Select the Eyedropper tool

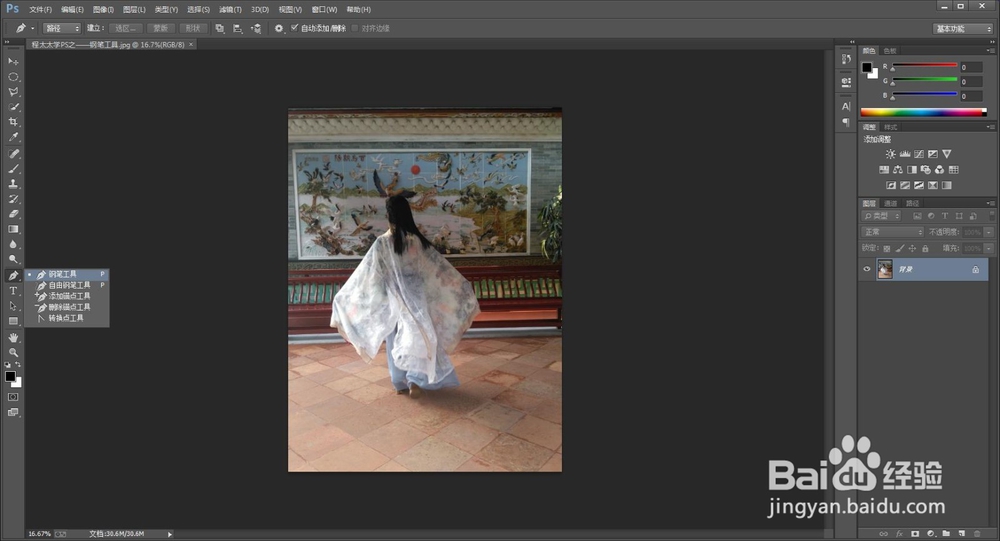pyautogui.click(x=13, y=137)
